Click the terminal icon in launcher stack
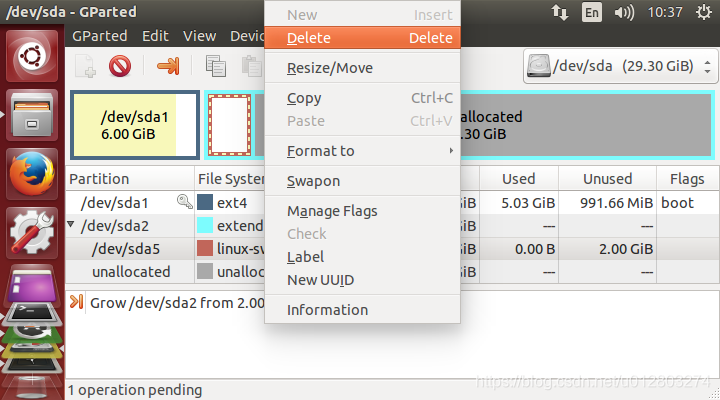 pos(32,313)
